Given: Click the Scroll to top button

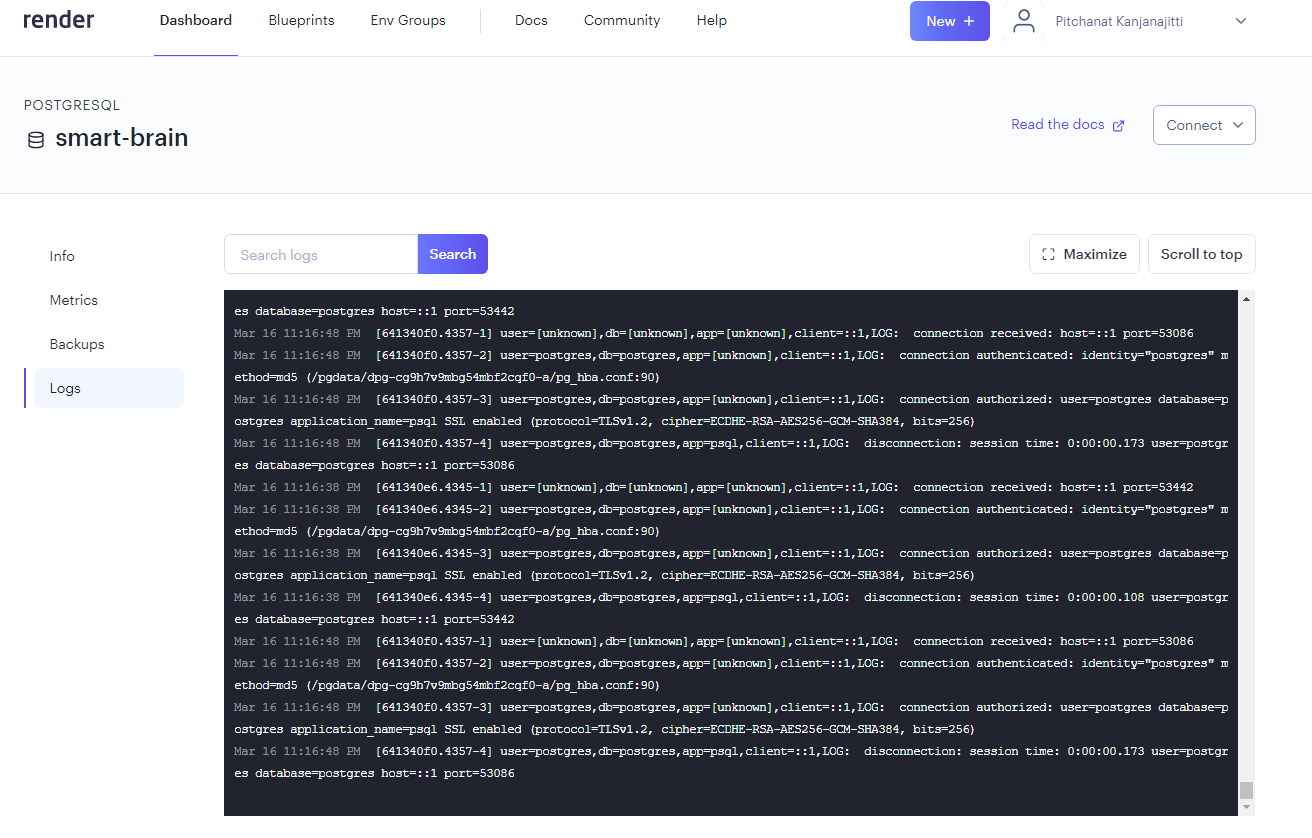Looking at the screenshot, I should [x=1201, y=253].
